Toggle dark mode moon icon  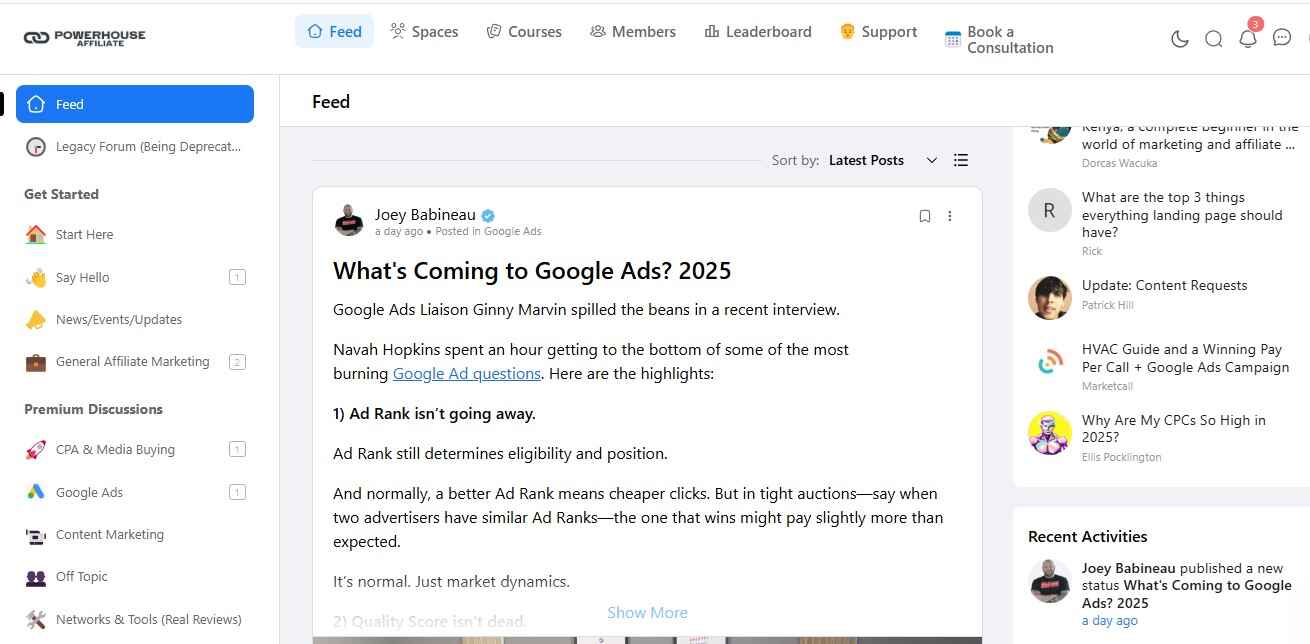point(1180,39)
